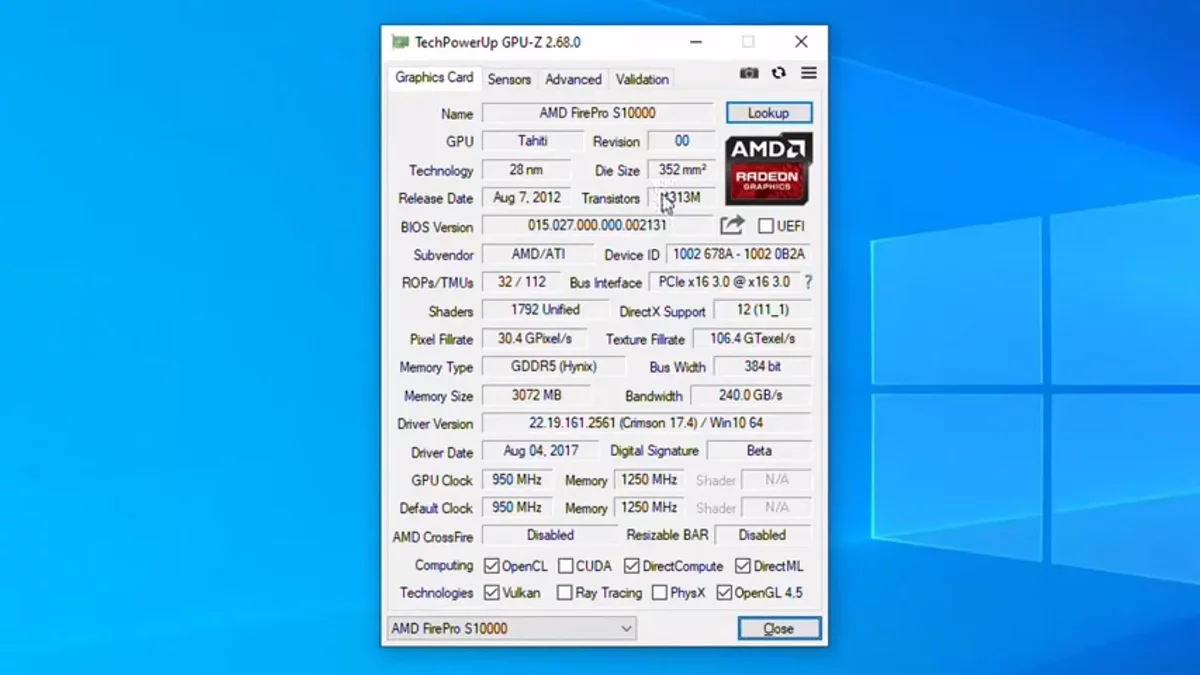Open the Advanced tab
The image size is (1200, 675).
[x=573, y=79]
